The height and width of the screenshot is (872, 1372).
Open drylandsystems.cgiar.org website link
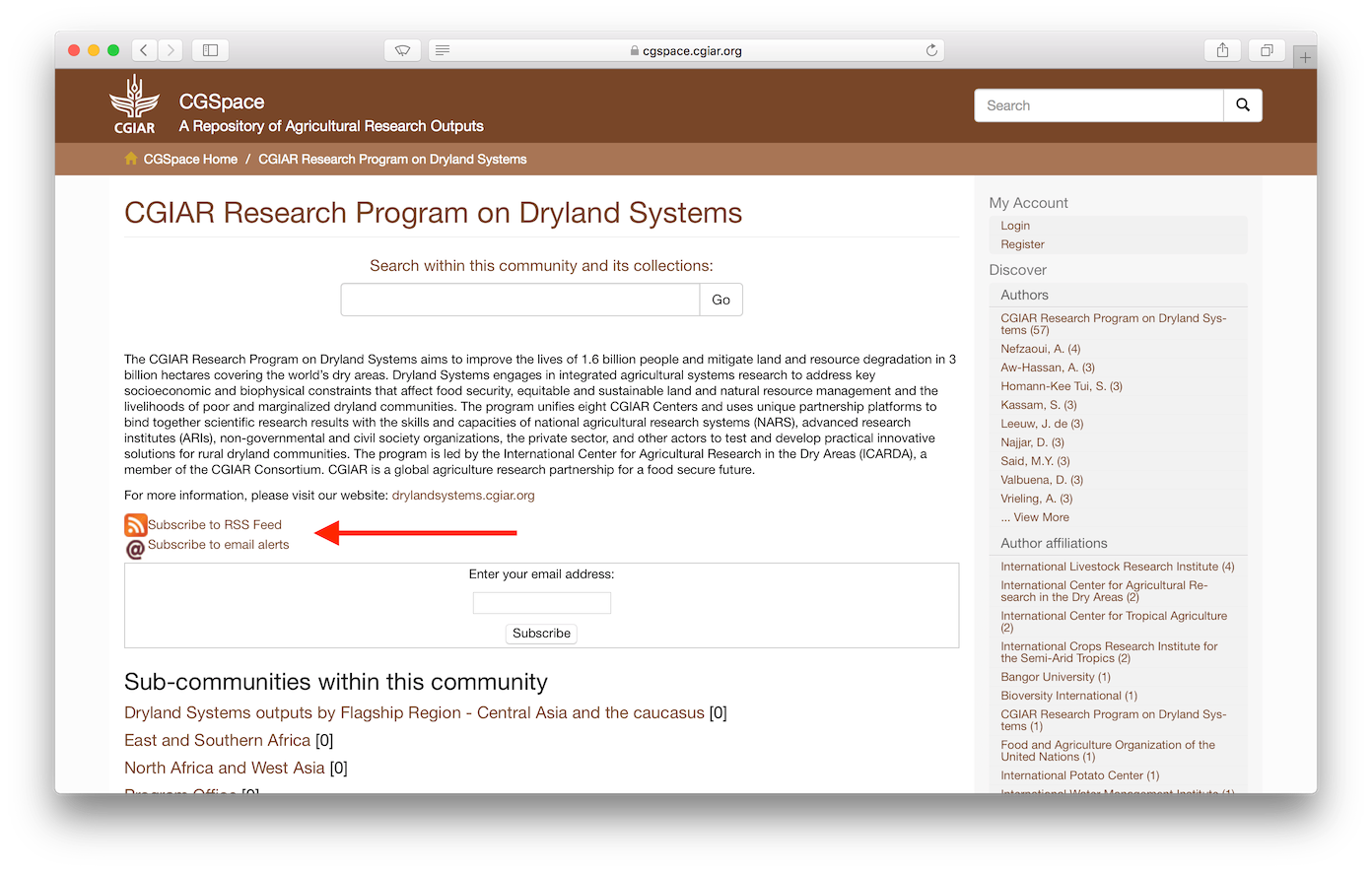coord(463,496)
